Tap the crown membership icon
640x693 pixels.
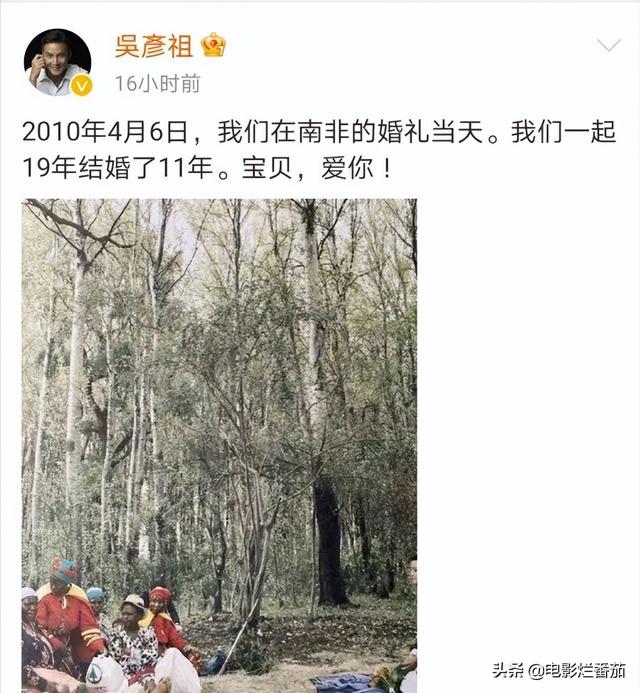(213, 45)
